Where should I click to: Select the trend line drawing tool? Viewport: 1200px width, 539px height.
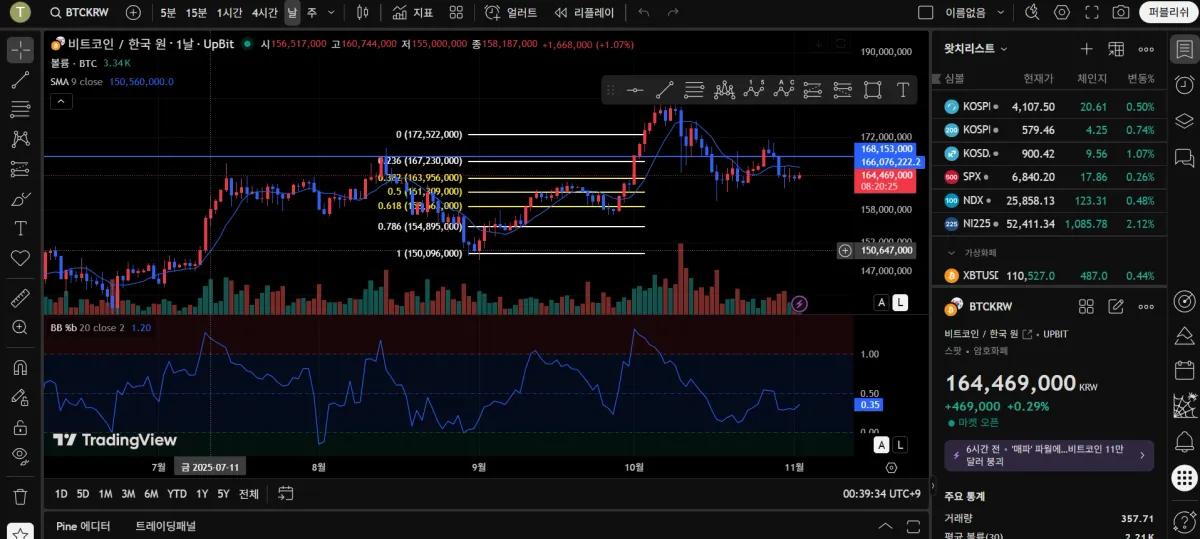coord(20,80)
